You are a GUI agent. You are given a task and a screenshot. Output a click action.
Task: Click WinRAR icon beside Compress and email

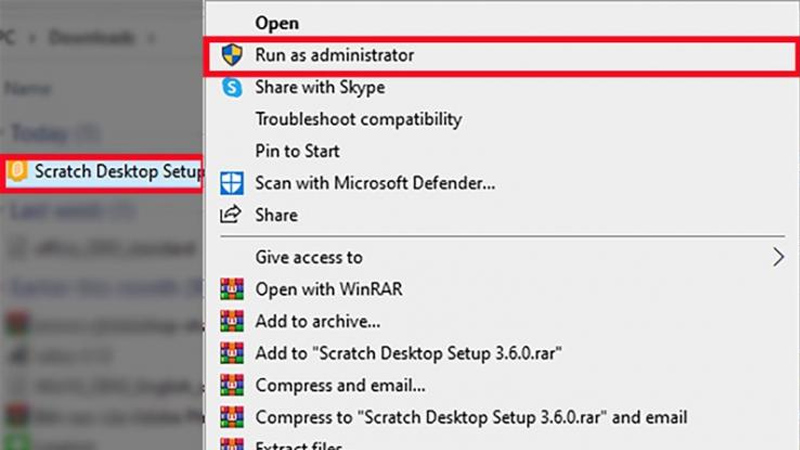click(x=232, y=385)
